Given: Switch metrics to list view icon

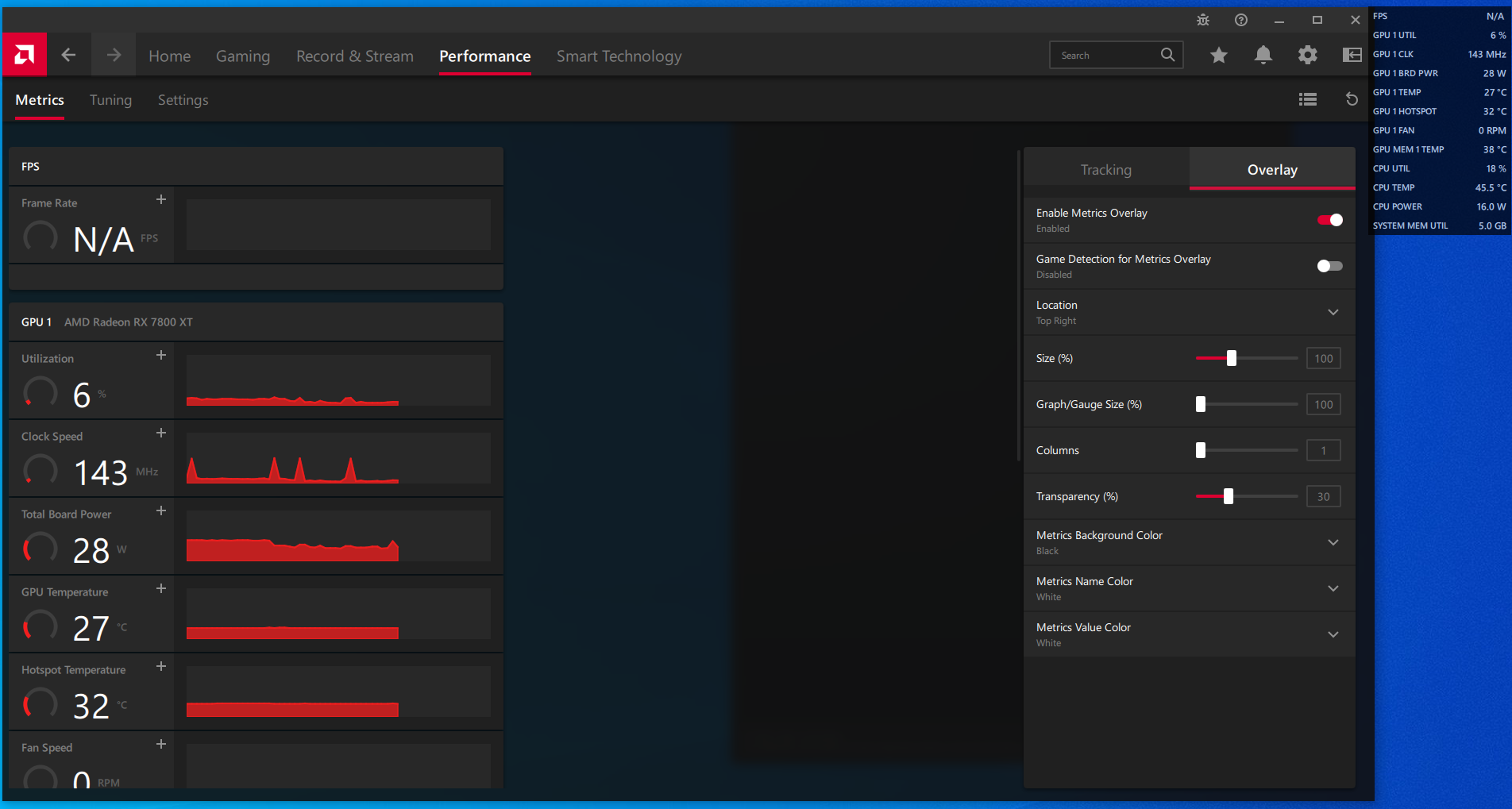Looking at the screenshot, I should (1308, 99).
